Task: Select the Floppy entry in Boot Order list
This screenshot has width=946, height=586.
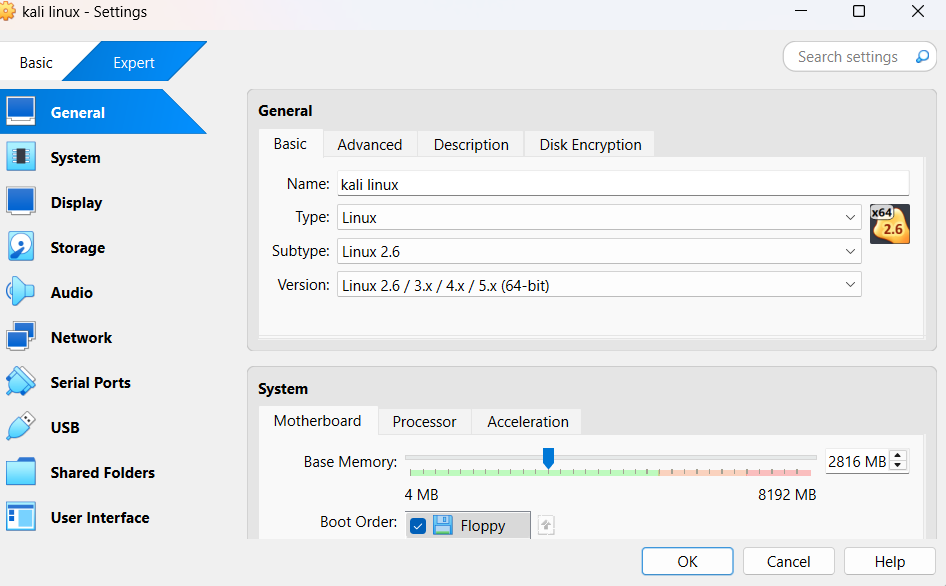Action: [x=468, y=525]
